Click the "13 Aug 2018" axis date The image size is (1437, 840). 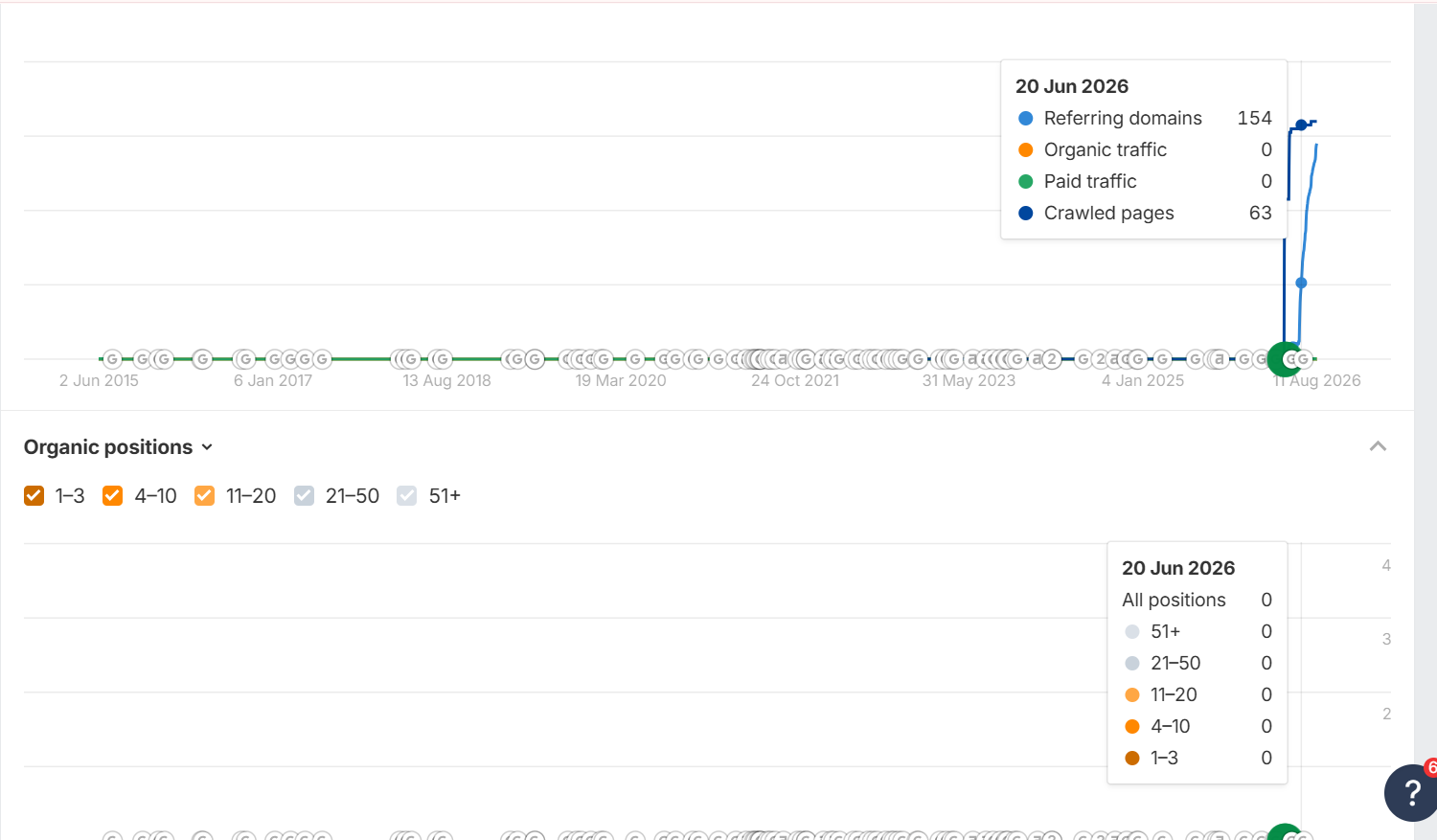tap(446, 380)
